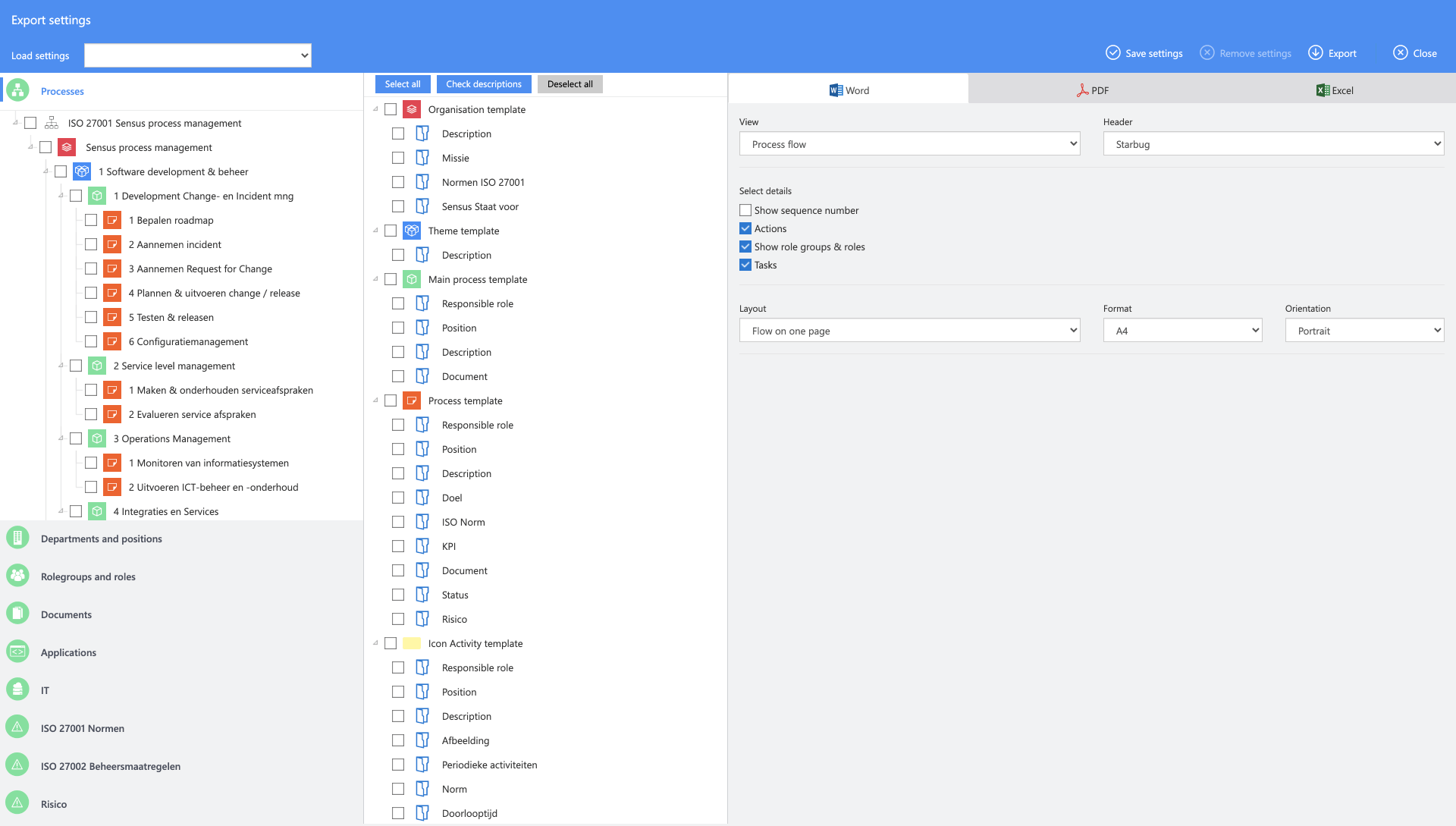Open the Layout dropdown
Screen dimensions: 1456x826
pyautogui.click(x=910, y=331)
